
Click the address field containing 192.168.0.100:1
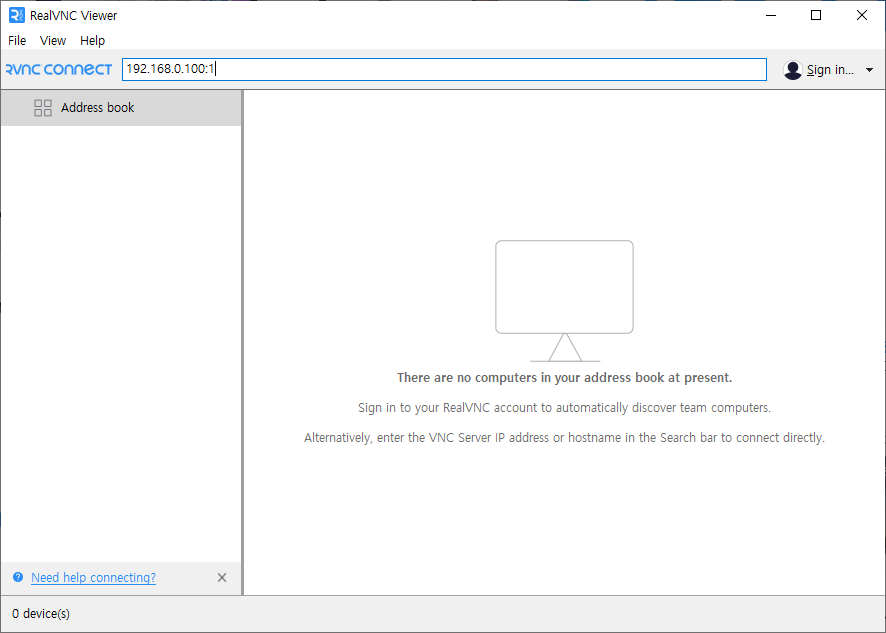[x=444, y=70]
